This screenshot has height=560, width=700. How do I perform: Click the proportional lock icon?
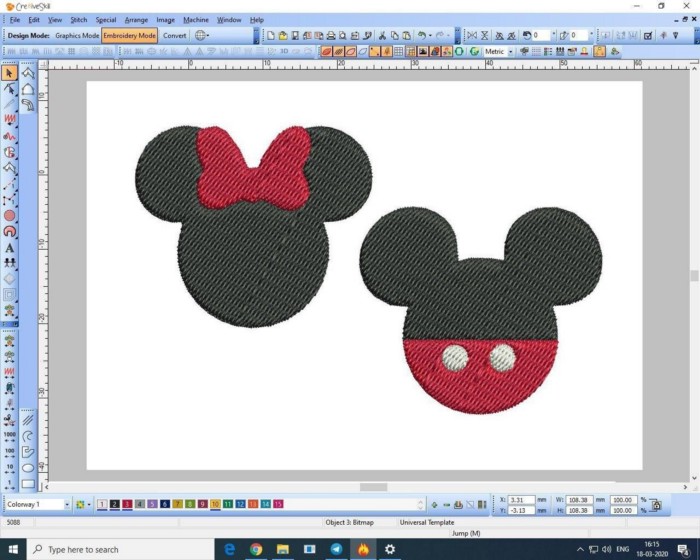click(656, 505)
